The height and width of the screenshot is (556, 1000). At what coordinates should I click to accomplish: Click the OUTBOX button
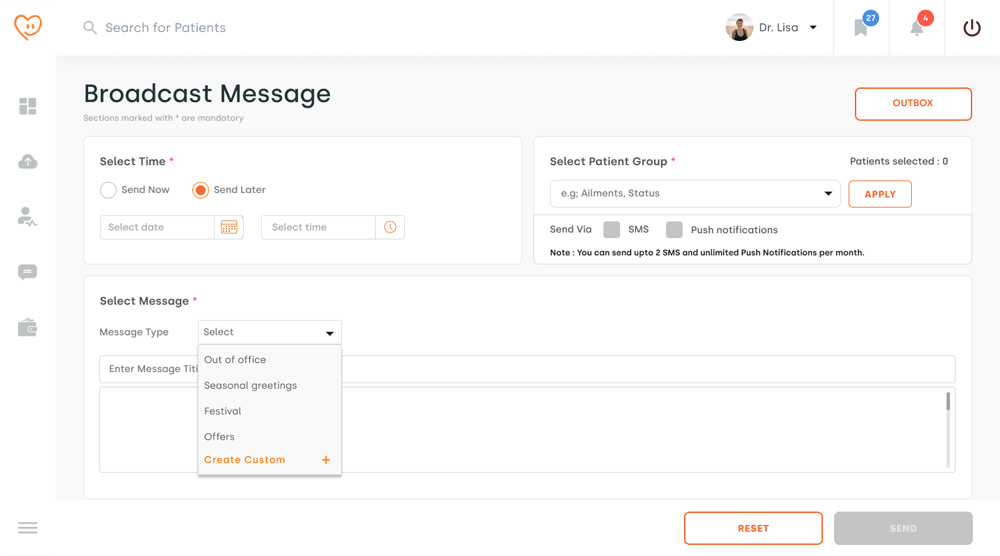(x=912, y=104)
